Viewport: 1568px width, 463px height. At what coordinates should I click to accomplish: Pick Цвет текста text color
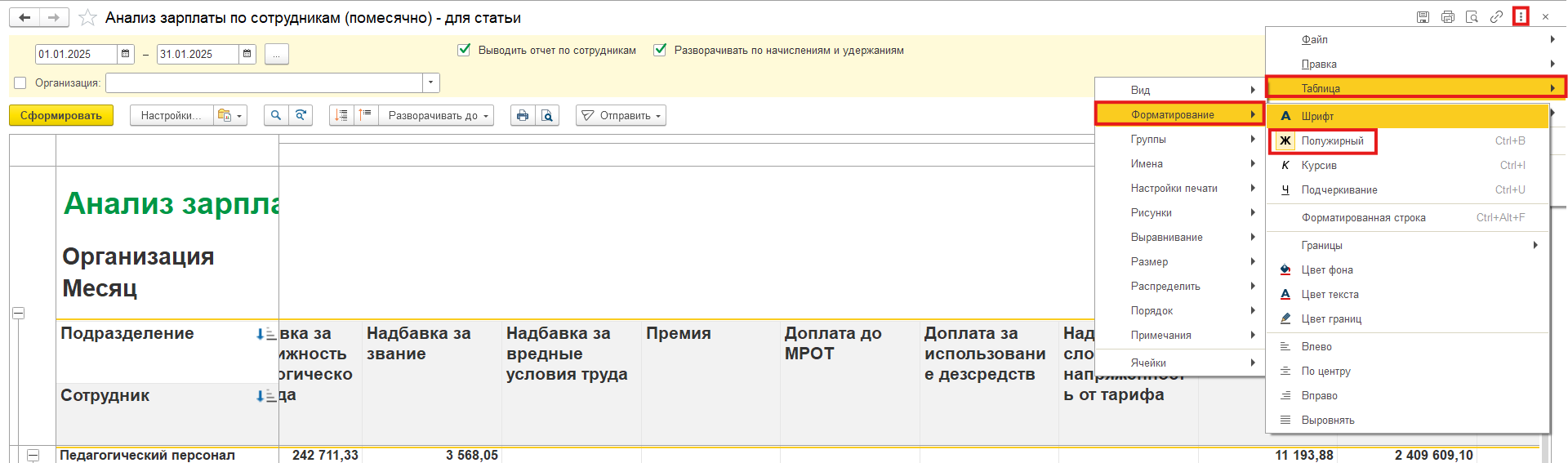pyautogui.click(x=1408, y=294)
